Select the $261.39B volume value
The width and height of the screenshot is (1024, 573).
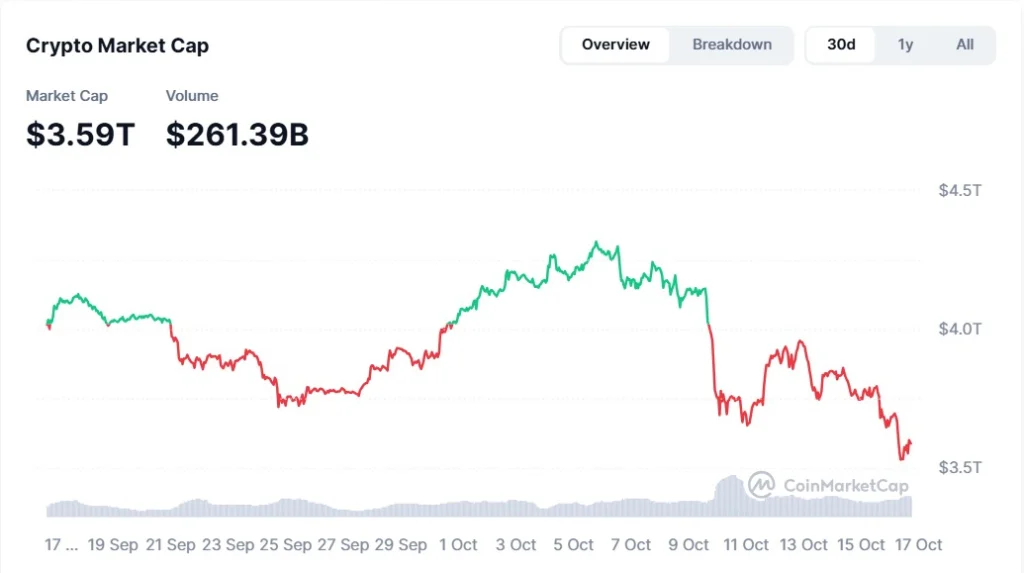237,134
